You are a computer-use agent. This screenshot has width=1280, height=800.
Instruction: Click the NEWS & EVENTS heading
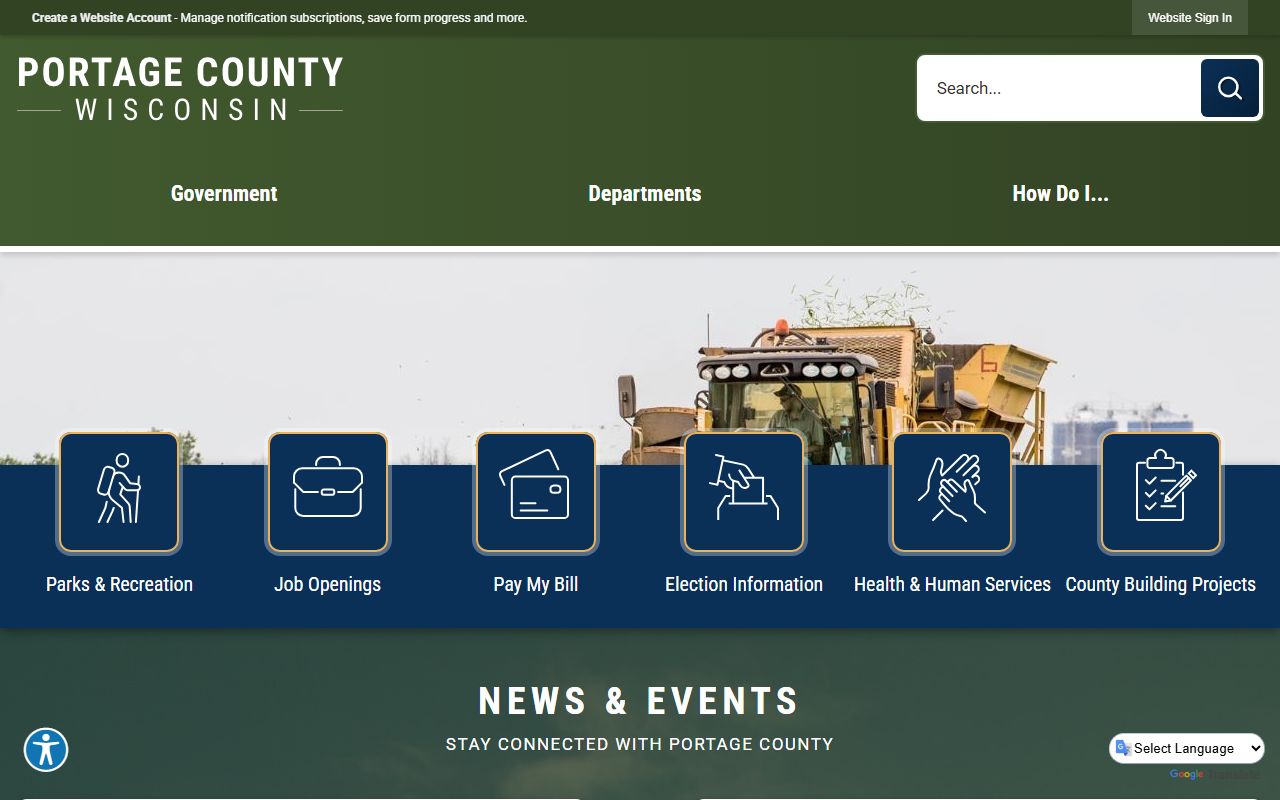pyautogui.click(x=640, y=701)
